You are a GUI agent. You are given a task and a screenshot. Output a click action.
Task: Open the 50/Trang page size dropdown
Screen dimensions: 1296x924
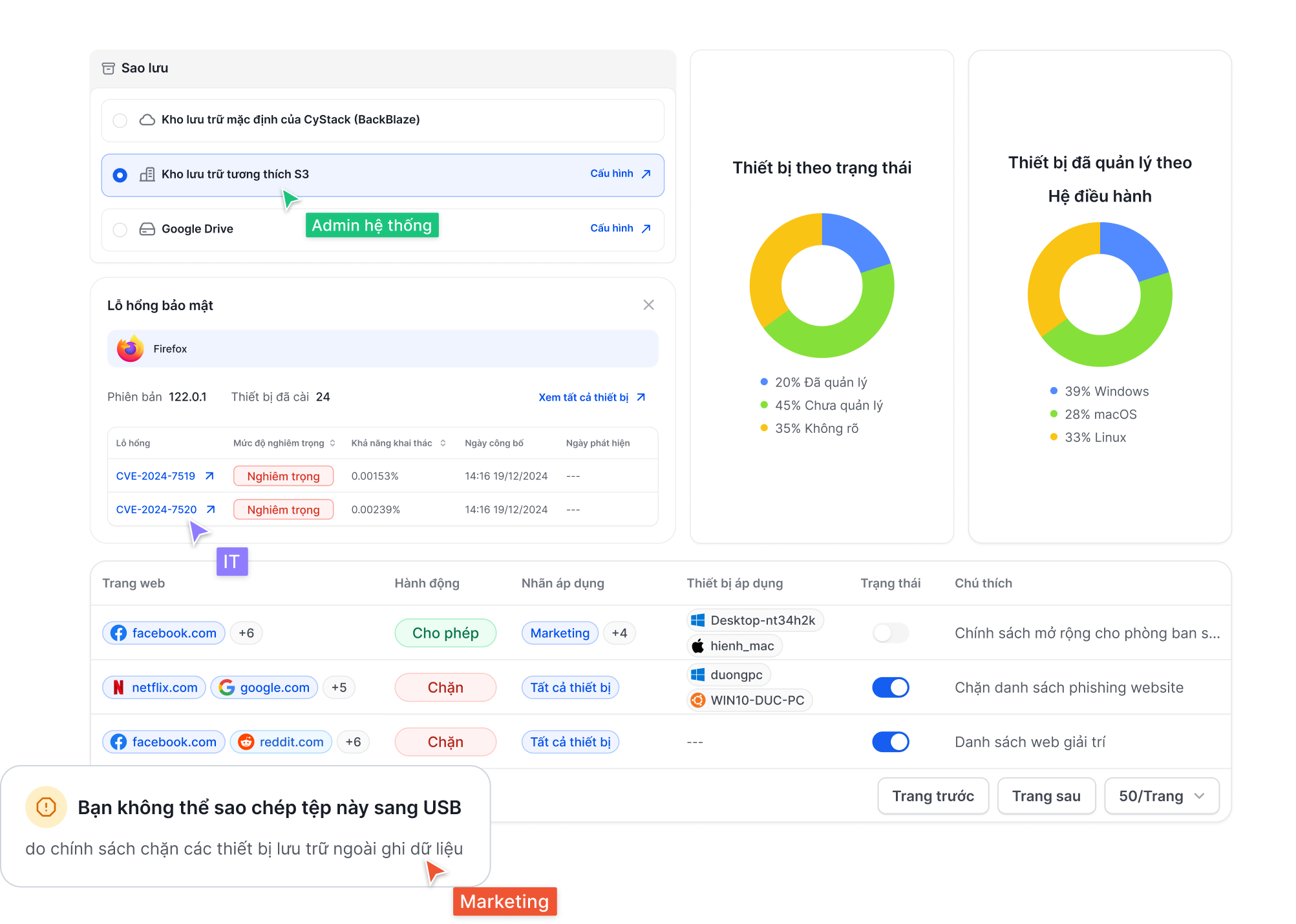1162,796
